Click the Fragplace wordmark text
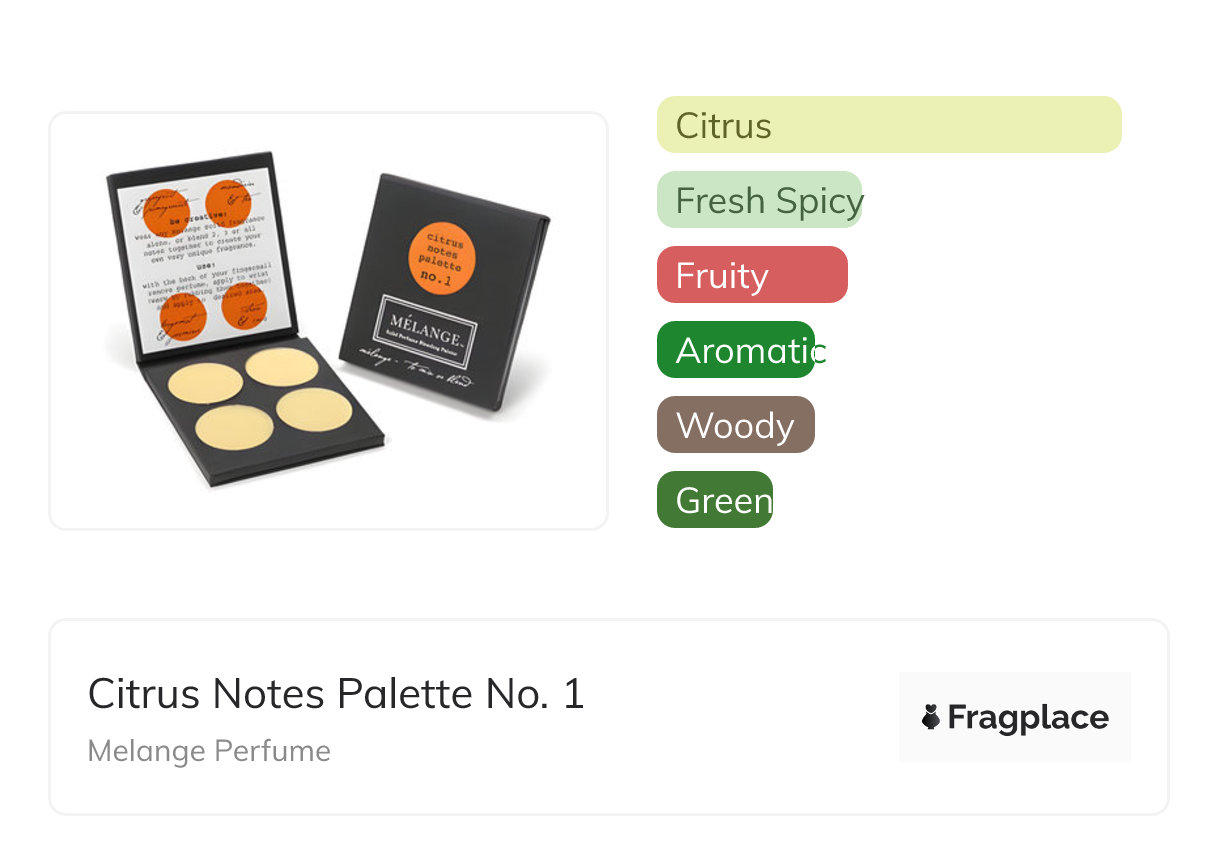The image size is (1218, 864). point(1028,717)
